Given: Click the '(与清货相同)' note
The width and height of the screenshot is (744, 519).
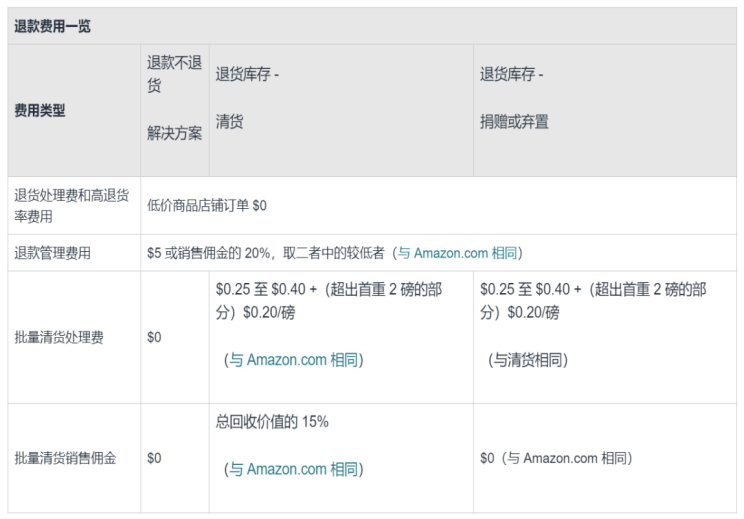Looking at the screenshot, I should pyautogui.click(x=528, y=360).
